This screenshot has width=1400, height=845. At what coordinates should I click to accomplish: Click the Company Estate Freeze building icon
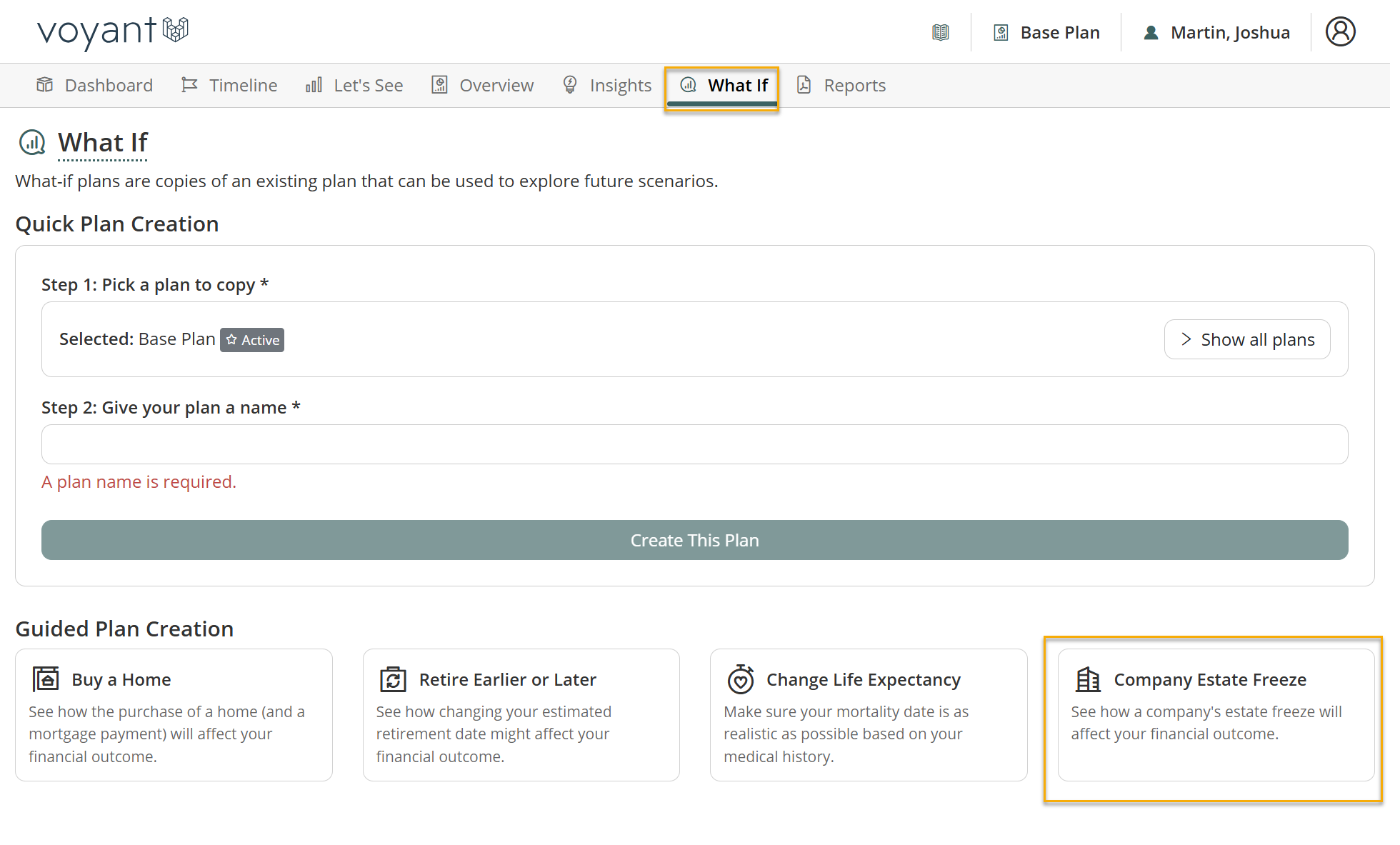pos(1088,679)
